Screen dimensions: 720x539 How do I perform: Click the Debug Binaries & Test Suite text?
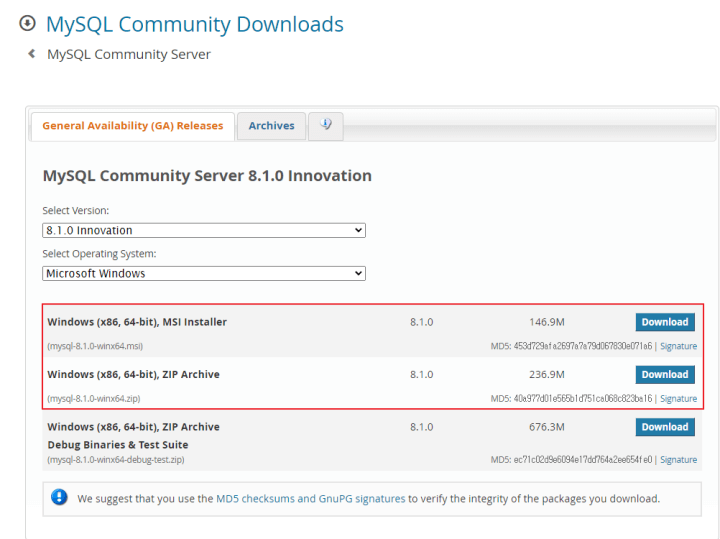118,445
